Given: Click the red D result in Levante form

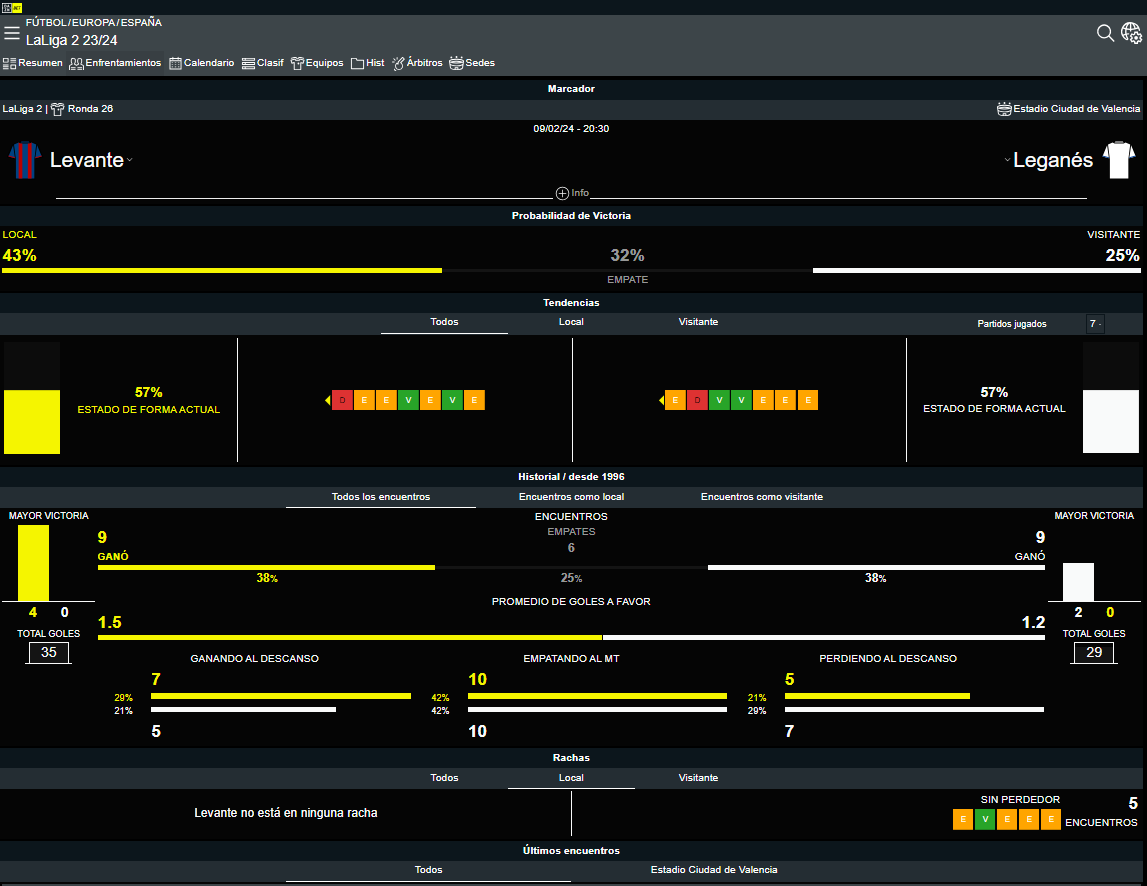Looking at the screenshot, I should pyautogui.click(x=342, y=400).
